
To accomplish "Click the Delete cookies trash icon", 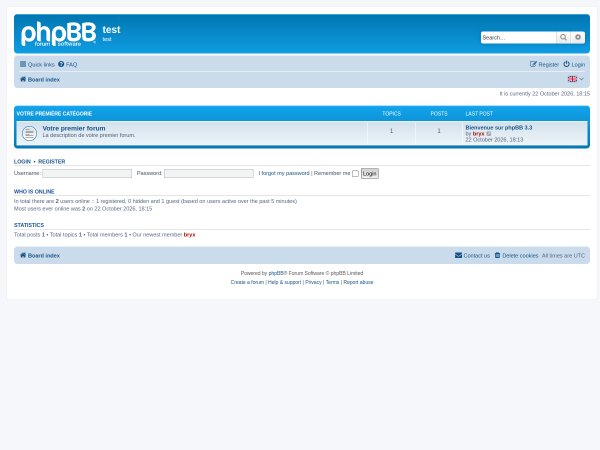I will 497,255.
